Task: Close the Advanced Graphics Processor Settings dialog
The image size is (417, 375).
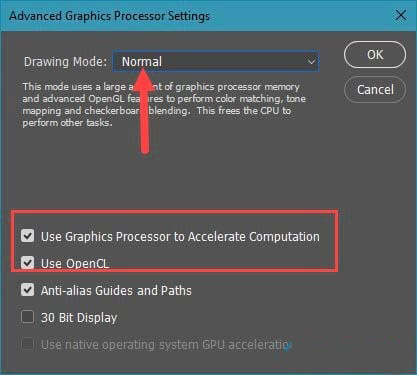Action: point(401,15)
